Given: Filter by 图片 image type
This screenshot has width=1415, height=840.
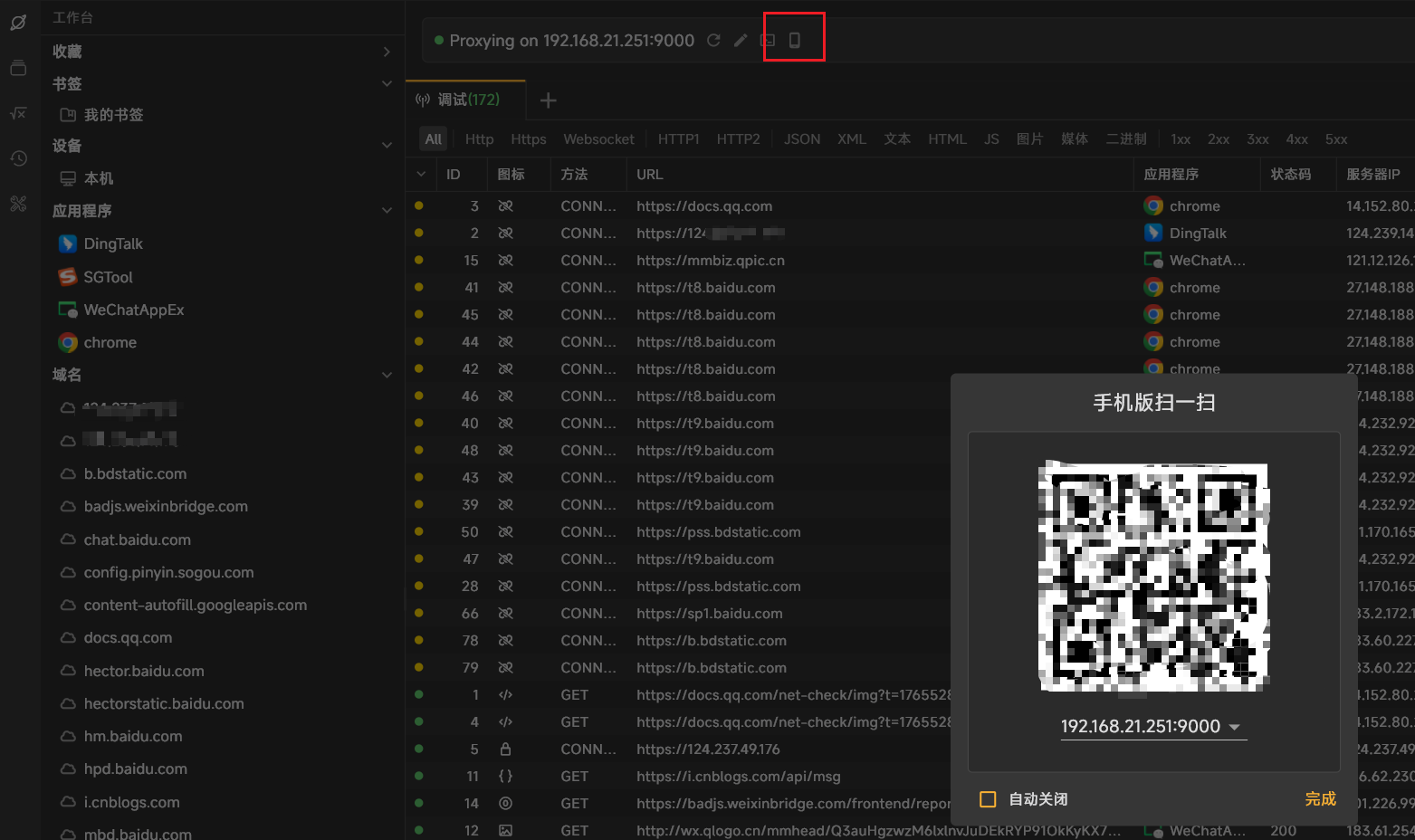Looking at the screenshot, I should coord(1029,138).
